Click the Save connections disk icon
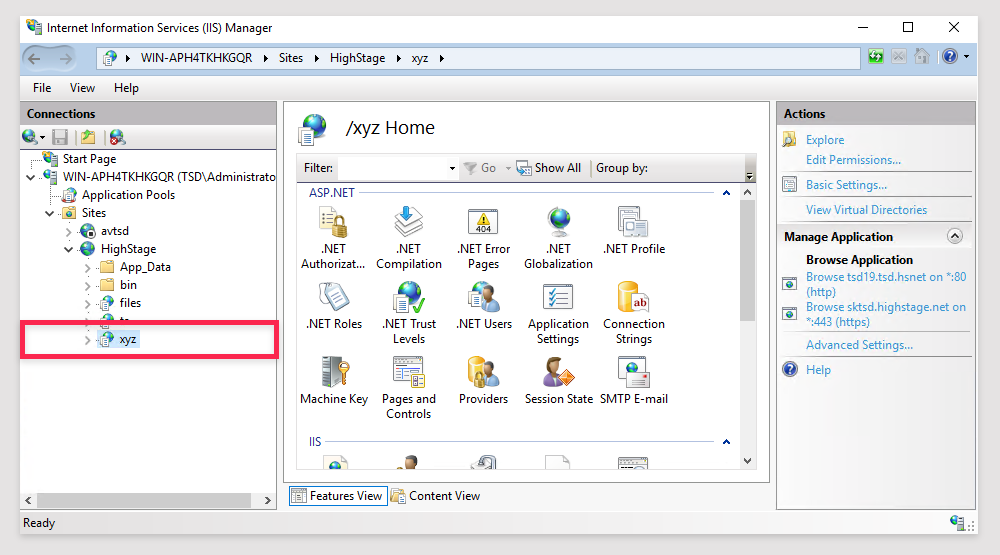Viewport: 1000px width, 555px height. (60, 137)
